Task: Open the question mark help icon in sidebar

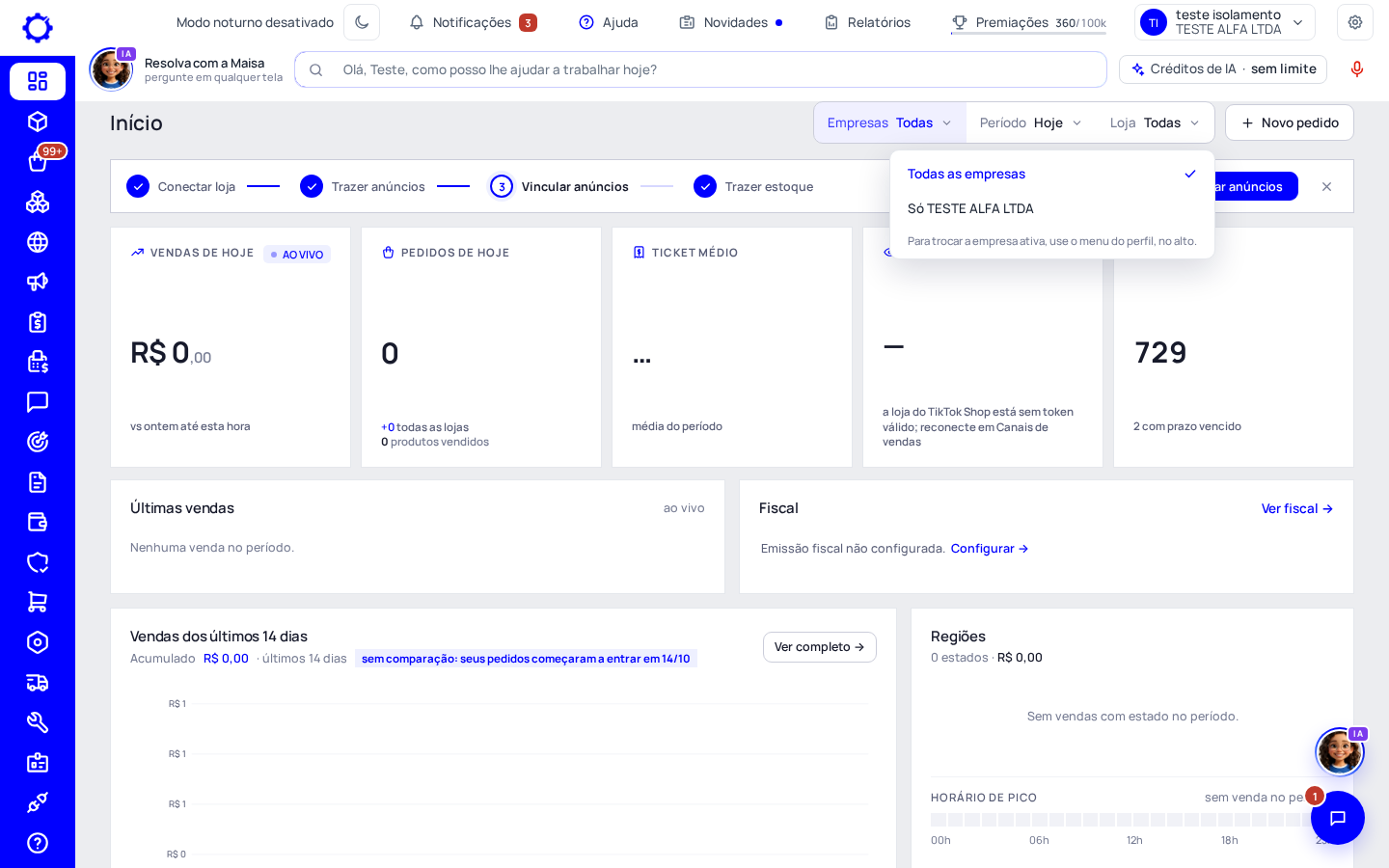Action: (38, 843)
